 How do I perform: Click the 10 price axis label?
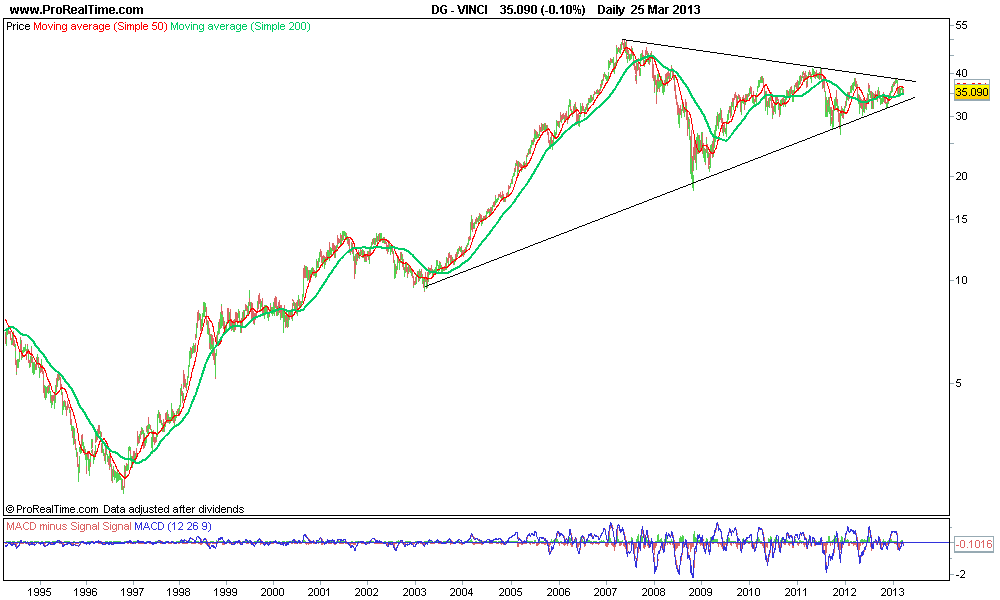point(961,280)
